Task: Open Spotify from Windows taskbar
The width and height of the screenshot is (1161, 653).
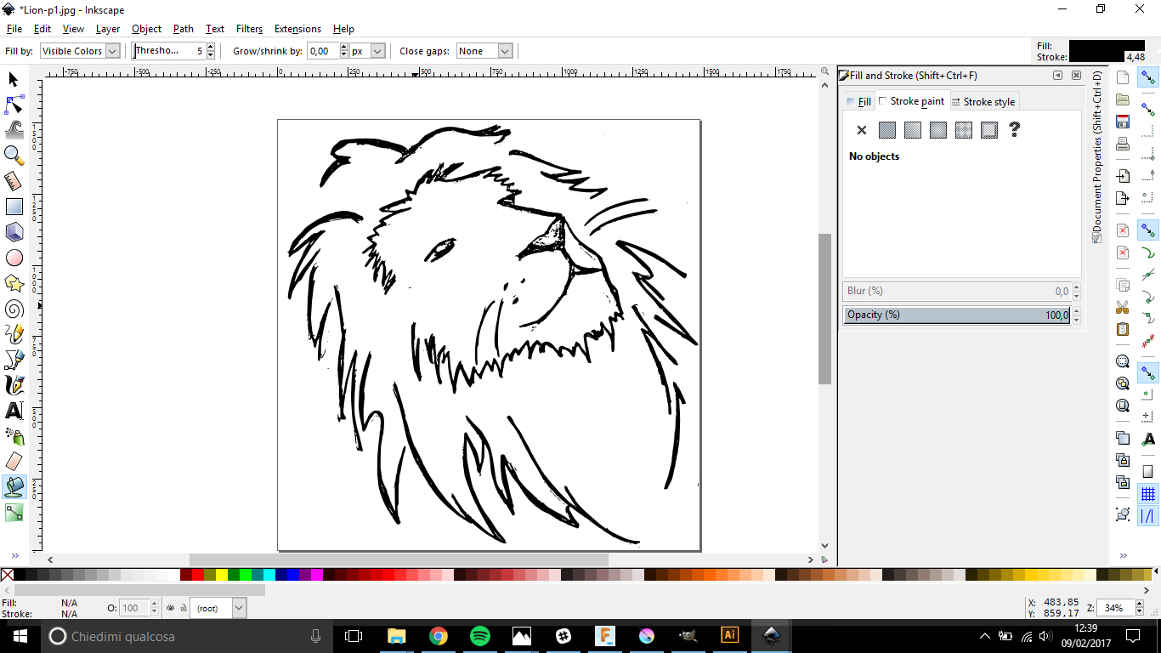Action: point(480,636)
